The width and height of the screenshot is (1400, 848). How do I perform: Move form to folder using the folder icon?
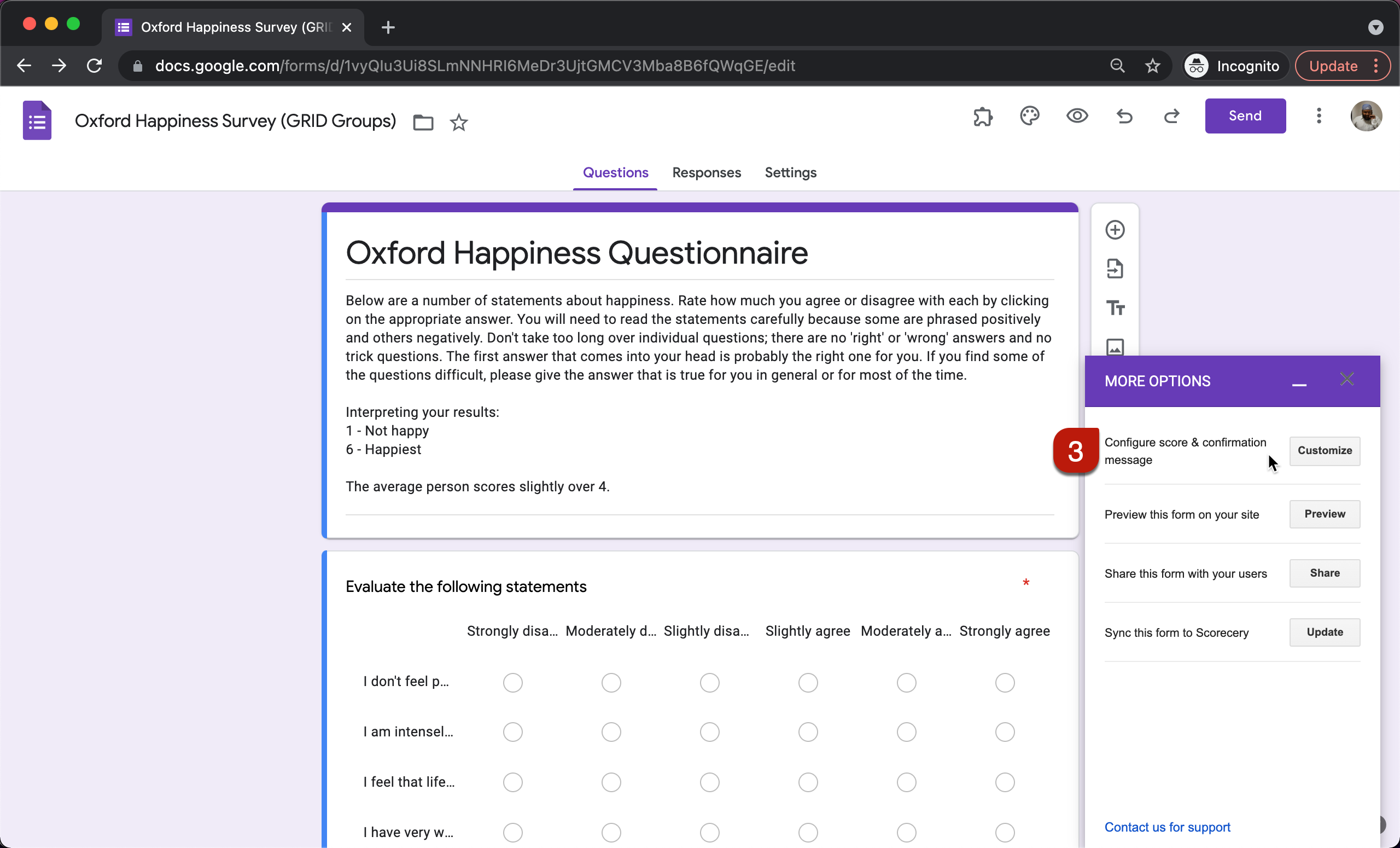click(423, 122)
